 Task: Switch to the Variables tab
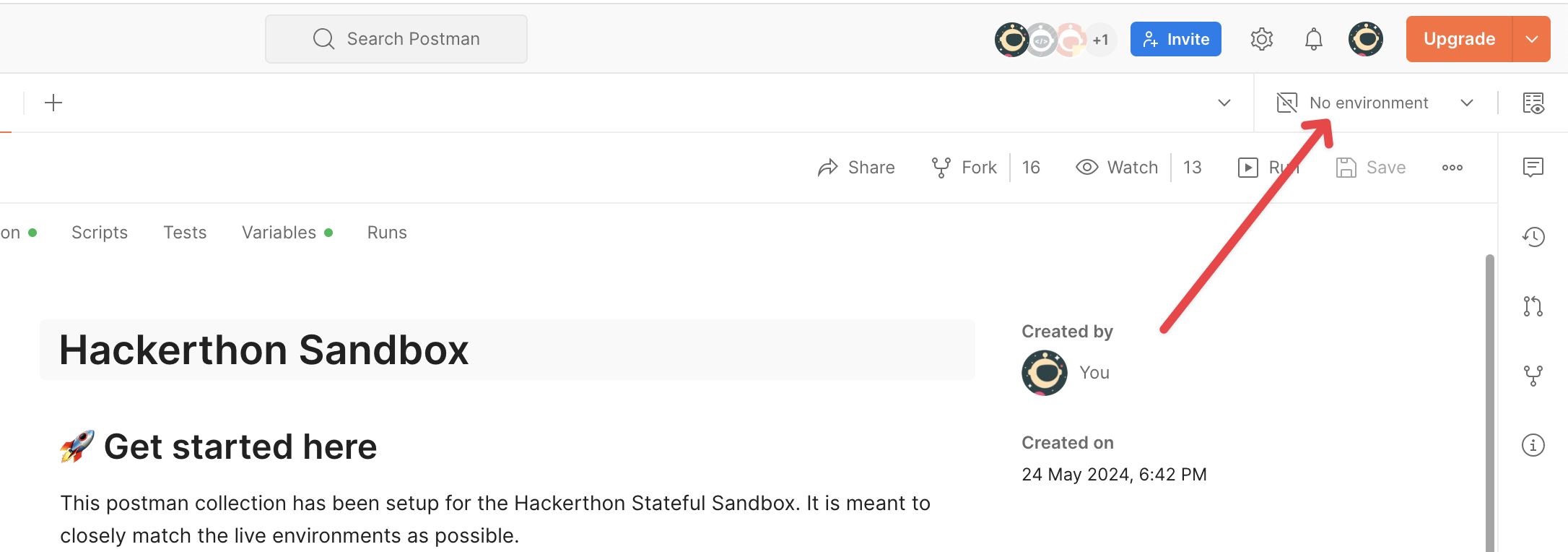click(x=279, y=233)
